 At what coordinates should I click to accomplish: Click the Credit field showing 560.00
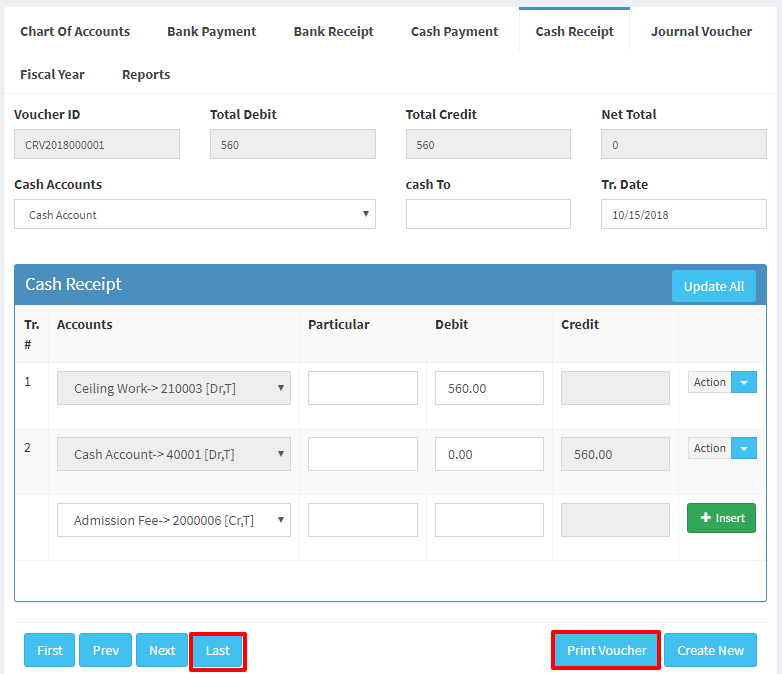(615, 454)
